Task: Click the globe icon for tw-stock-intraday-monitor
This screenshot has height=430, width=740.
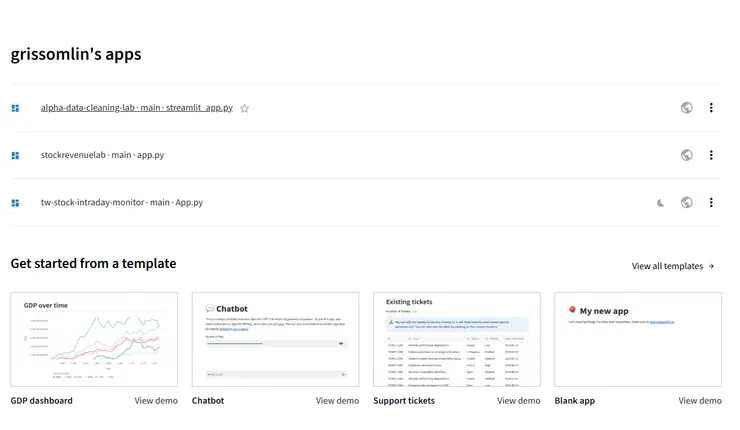Action: [x=687, y=202]
